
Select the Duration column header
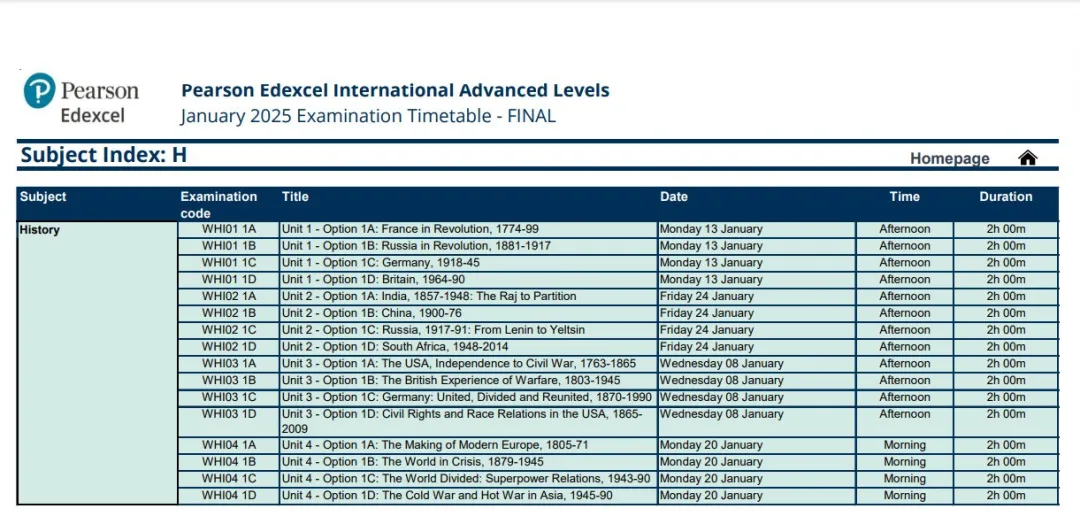pyautogui.click(x=1006, y=196)
